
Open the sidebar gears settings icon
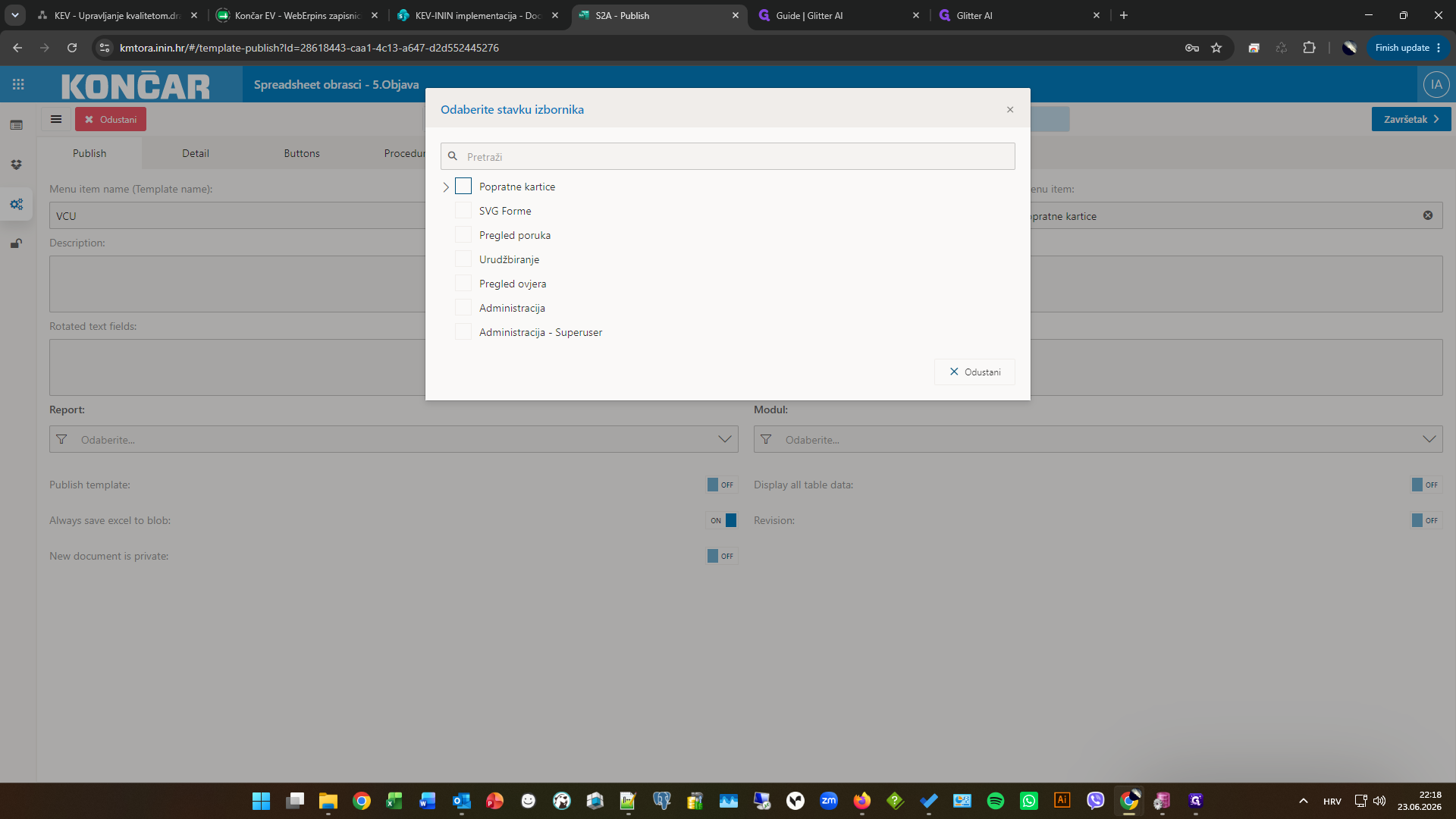[17, 204]
